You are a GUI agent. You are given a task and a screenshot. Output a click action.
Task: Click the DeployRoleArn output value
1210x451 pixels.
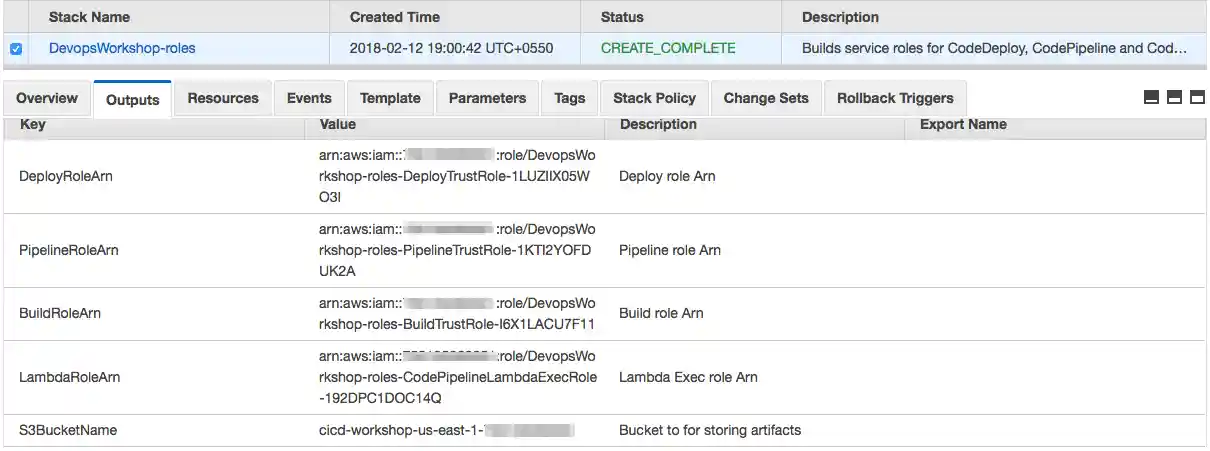pyautogui.click(x=456, y=176)
